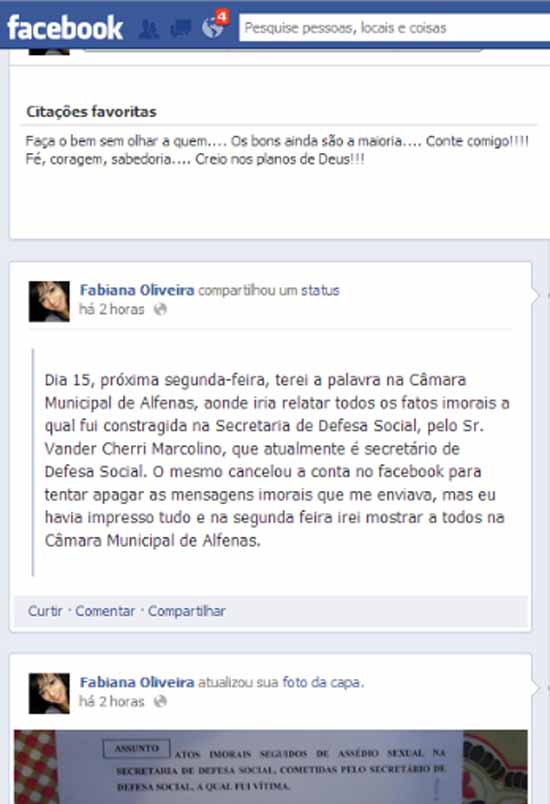Click the Facebook logo
The height and width of the screenshot is (804, 550).
65,28
